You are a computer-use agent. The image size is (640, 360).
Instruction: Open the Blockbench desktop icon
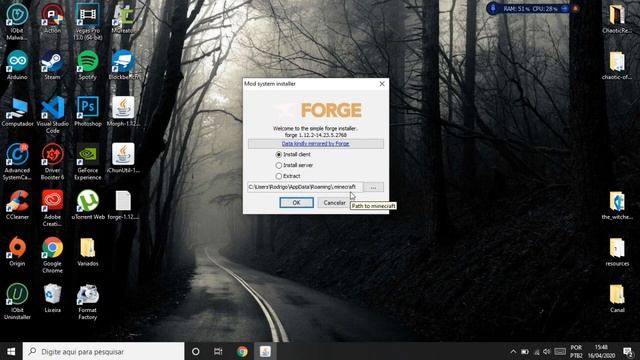point(124,65)
